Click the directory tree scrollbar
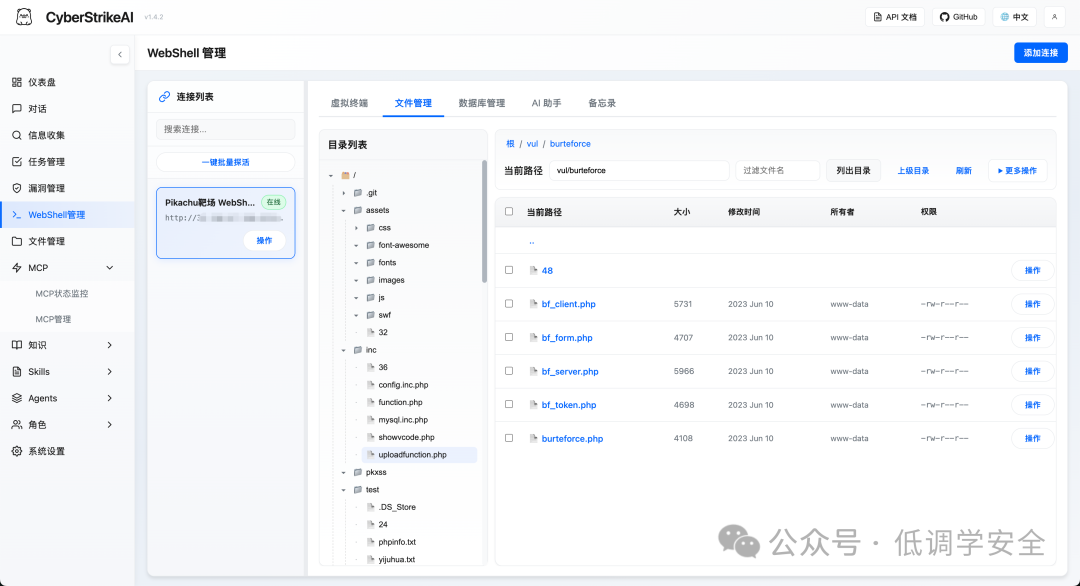1080x586 pixels. coord(484,220)
